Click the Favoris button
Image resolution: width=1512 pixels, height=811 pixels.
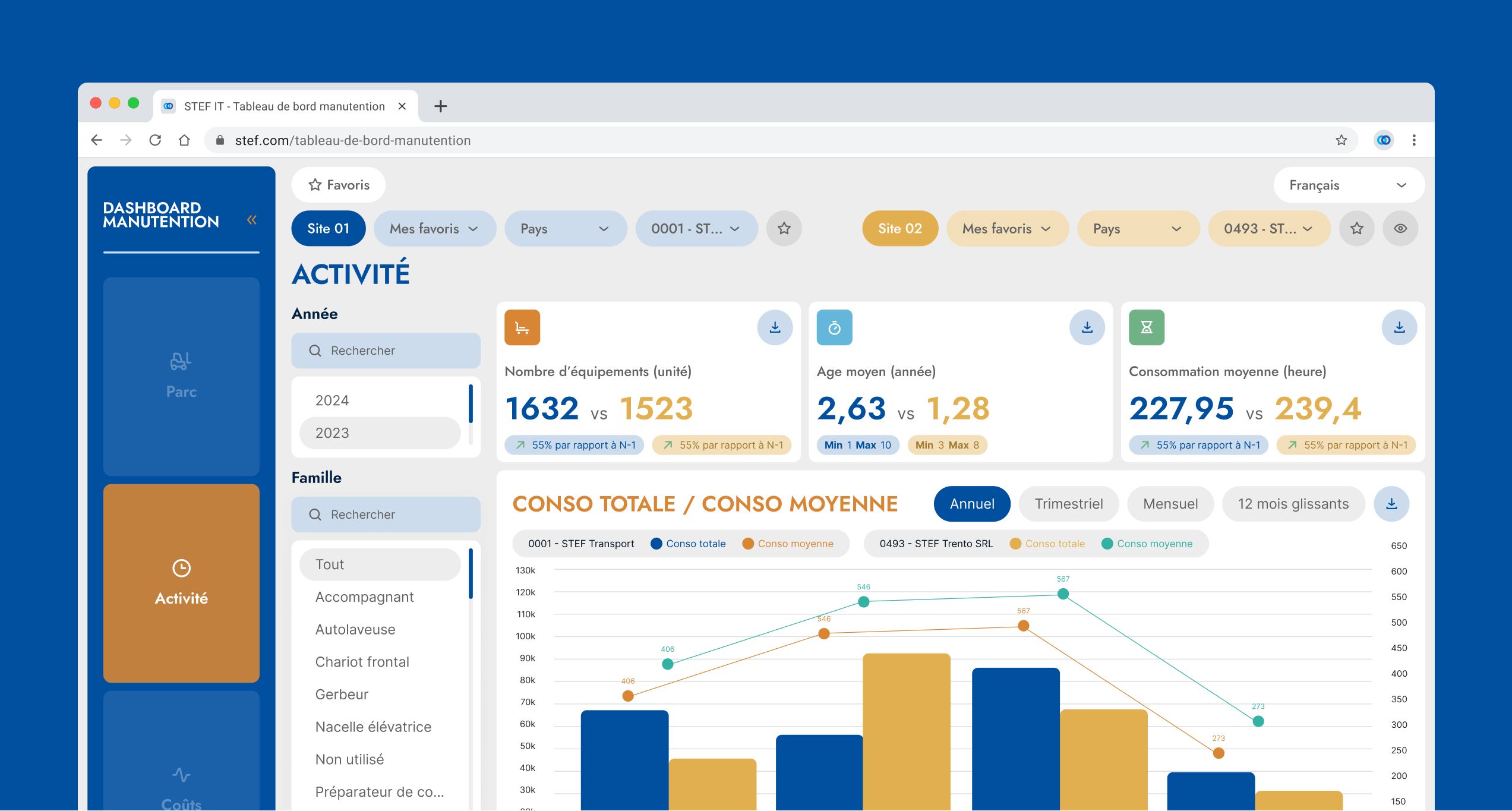click(x=339, y=185)
